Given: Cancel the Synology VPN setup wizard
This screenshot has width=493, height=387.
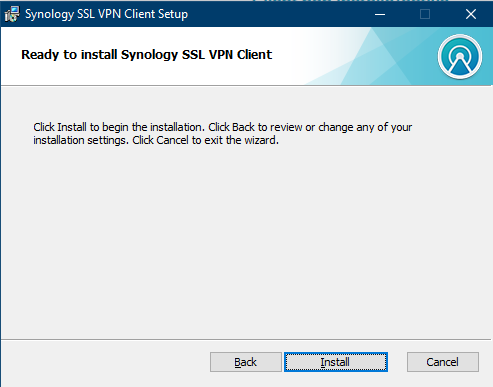Looking at the screenshot, I should click(x=443, y=362).
